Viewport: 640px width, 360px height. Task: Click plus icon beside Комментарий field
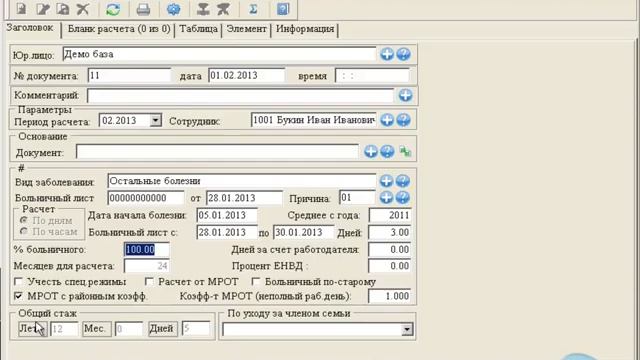coord(405,95)
